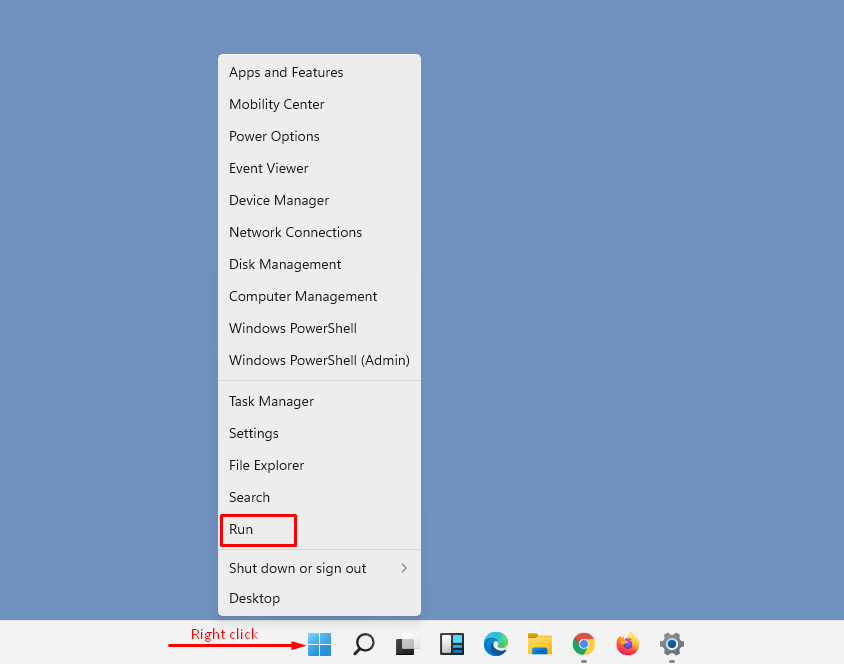Viewport: 844px width, 664px height.
Task: Open the Start menu
Action: pos(319,645)
